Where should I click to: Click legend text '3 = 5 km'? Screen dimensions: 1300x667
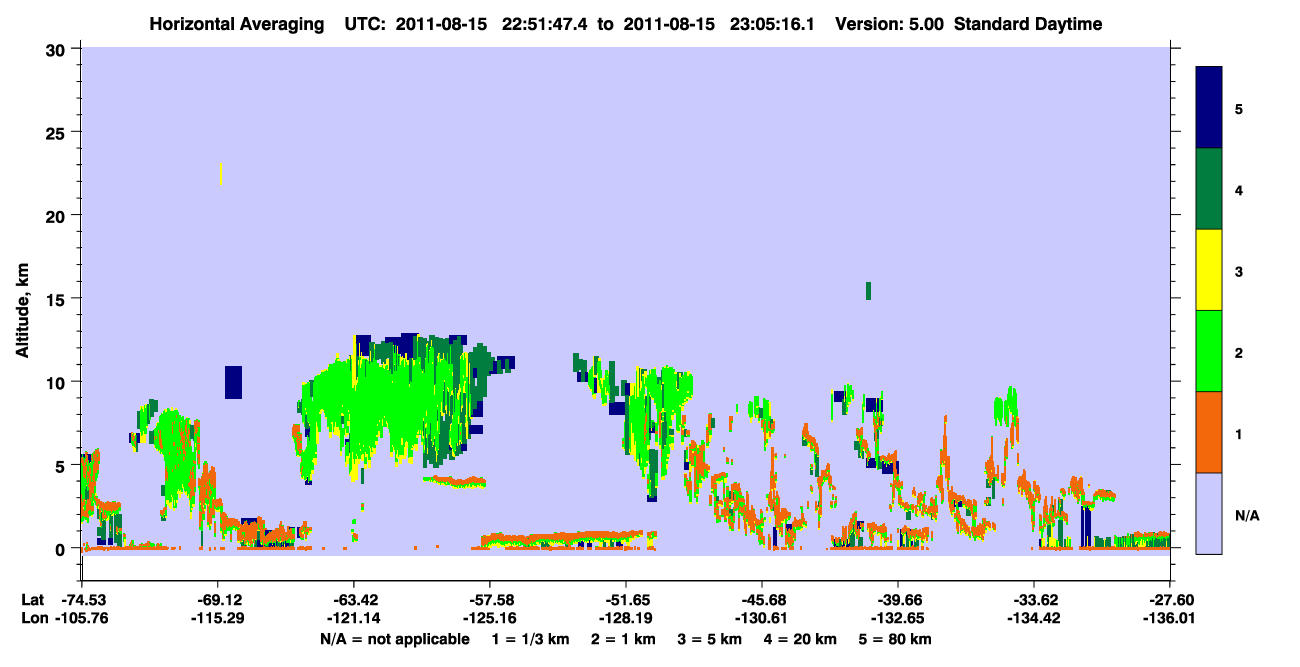pyautogui.click(x=710, y=639)
